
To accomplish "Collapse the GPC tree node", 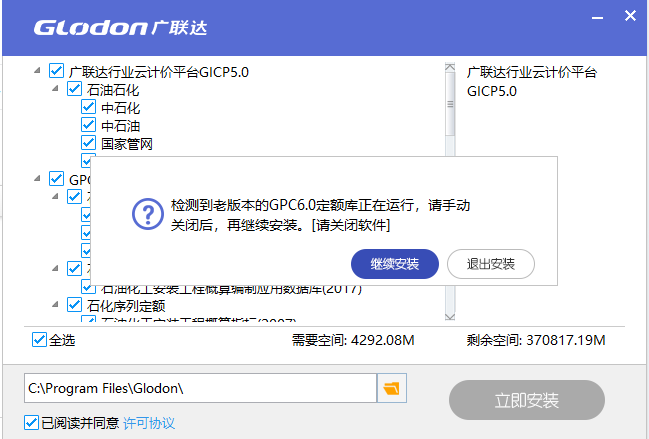I will (x=37, y=179).
